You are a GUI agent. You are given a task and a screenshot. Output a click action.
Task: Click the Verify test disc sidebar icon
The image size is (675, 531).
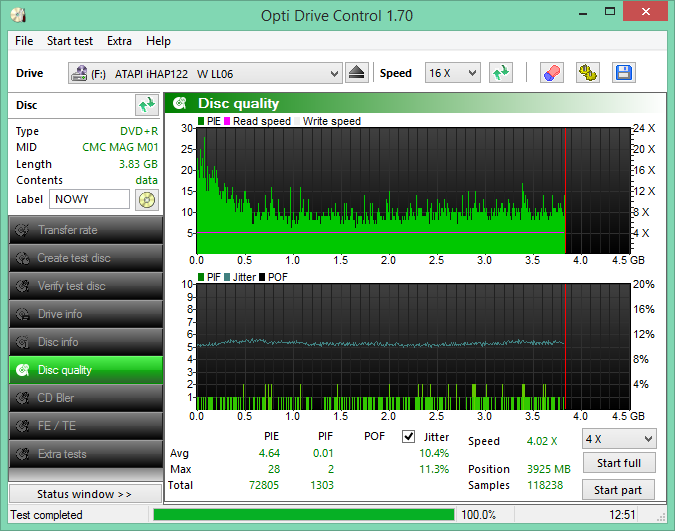(22, 286)
